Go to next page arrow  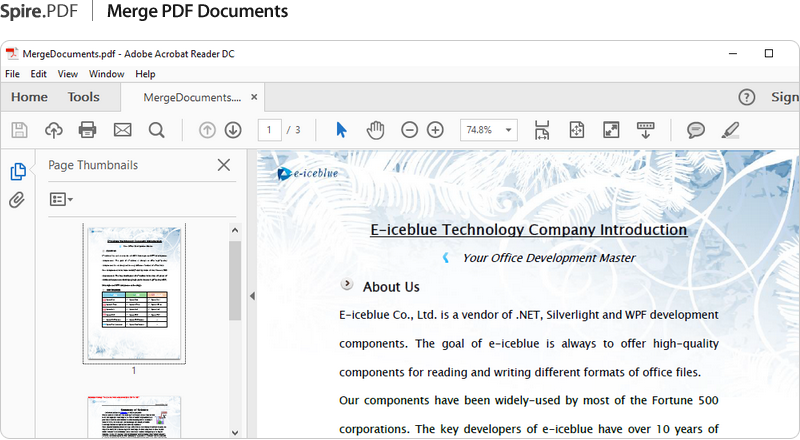[233, 130]
